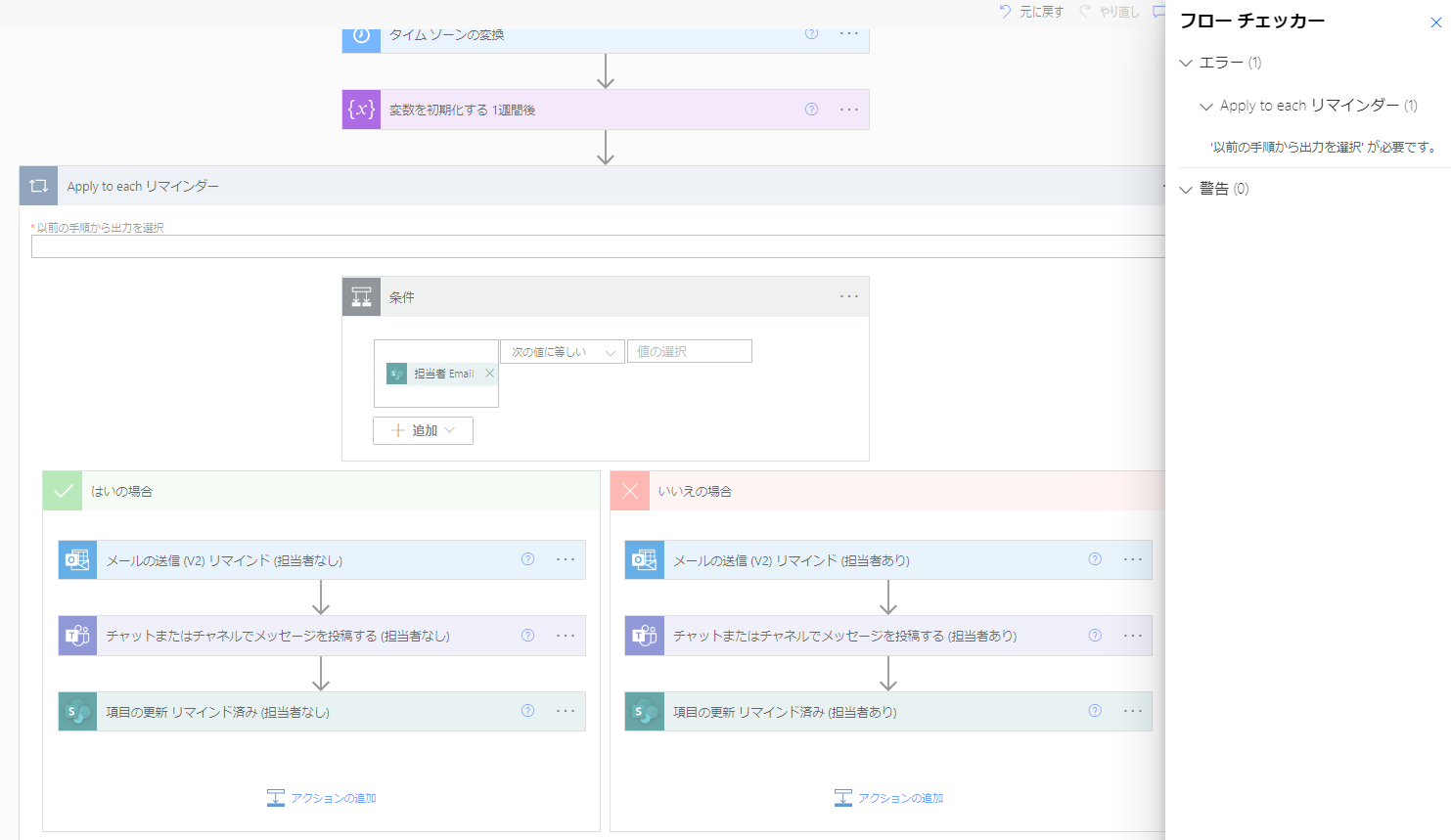Open ellipsis menu of チャット投稿 (担当者なし)
Image resolution: width=1451 pixels, height=840 pixels.
(x=566, y=636)
